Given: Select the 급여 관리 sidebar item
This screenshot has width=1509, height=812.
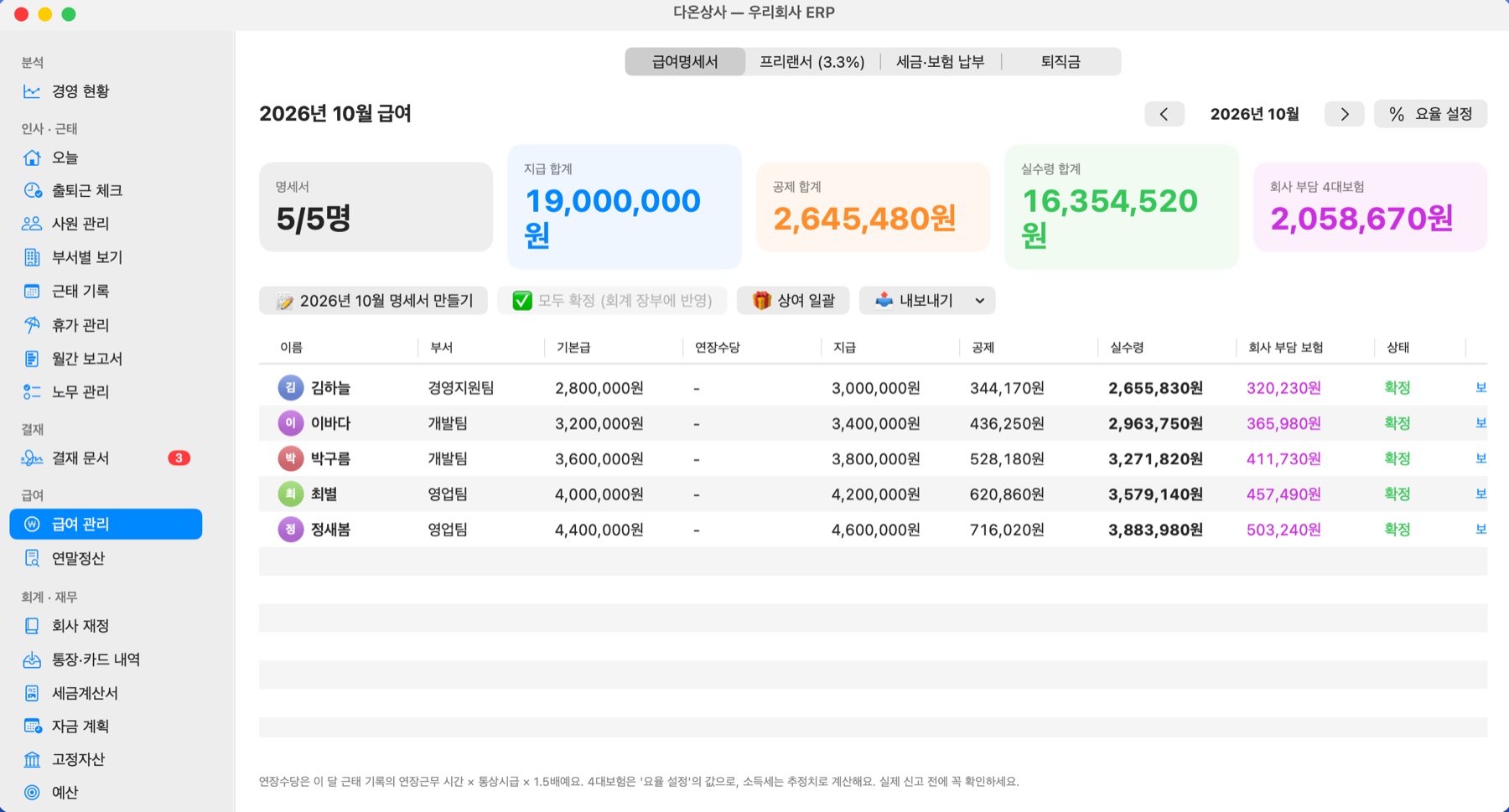Looking at the screenshot, I should (106, 525).
